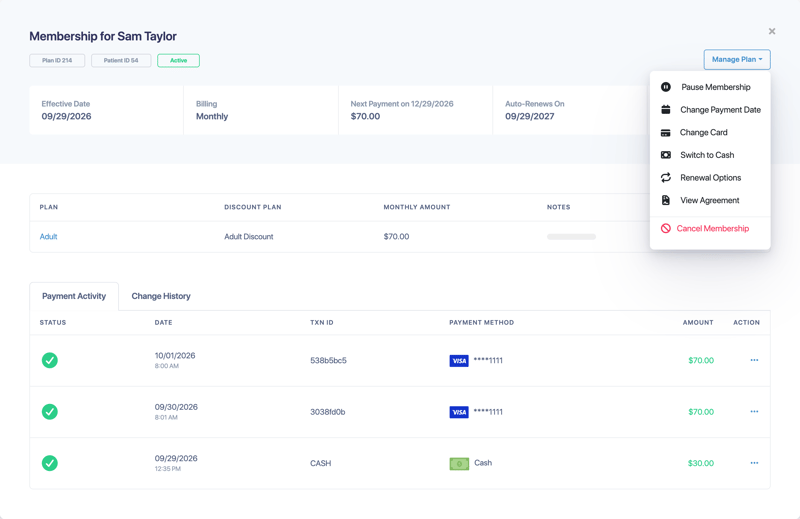Switch to the Change History tab
The height and width of the screenshot is (519, 800).
(161, 296)
